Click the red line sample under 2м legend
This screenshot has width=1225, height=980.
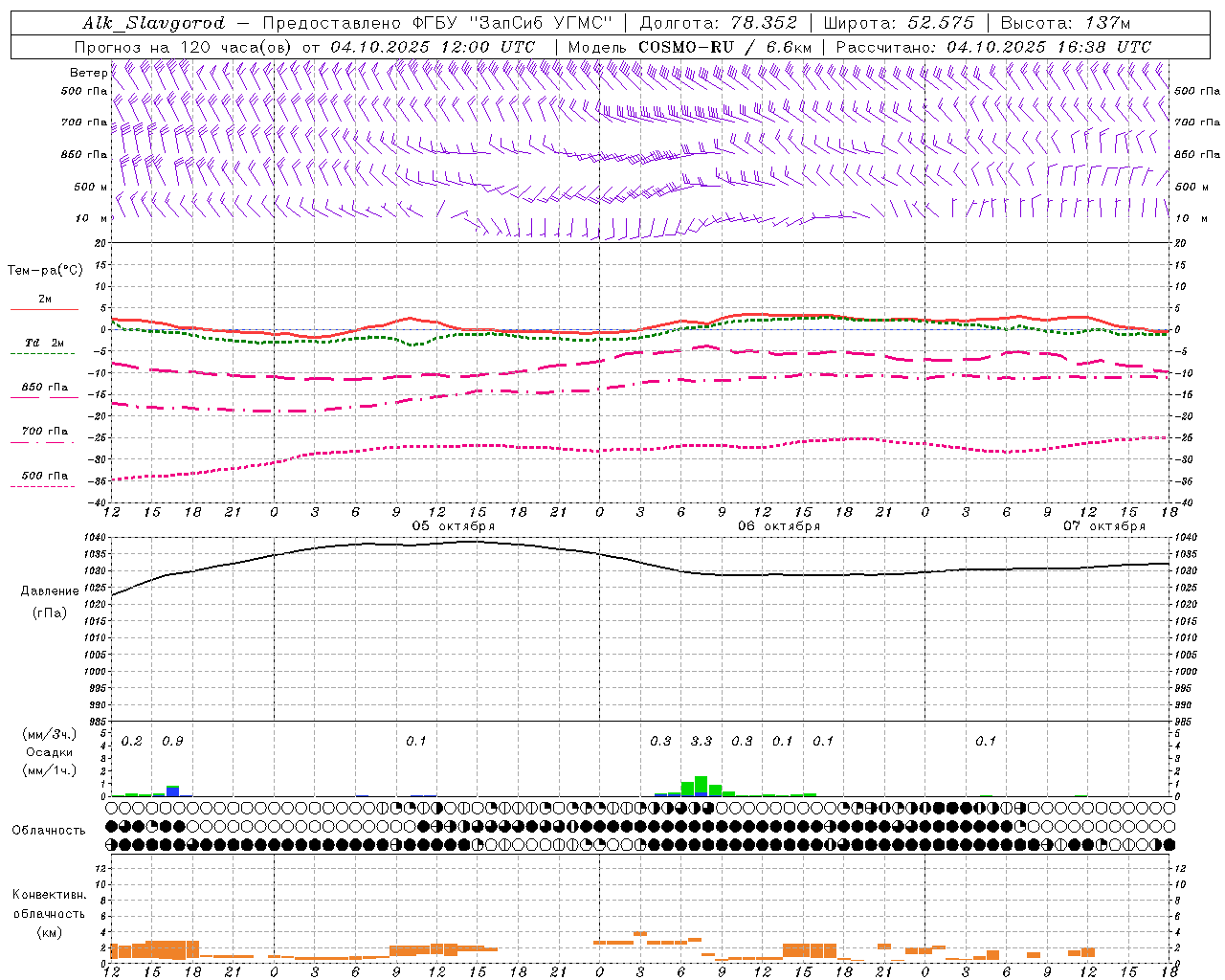click(44, 309)
